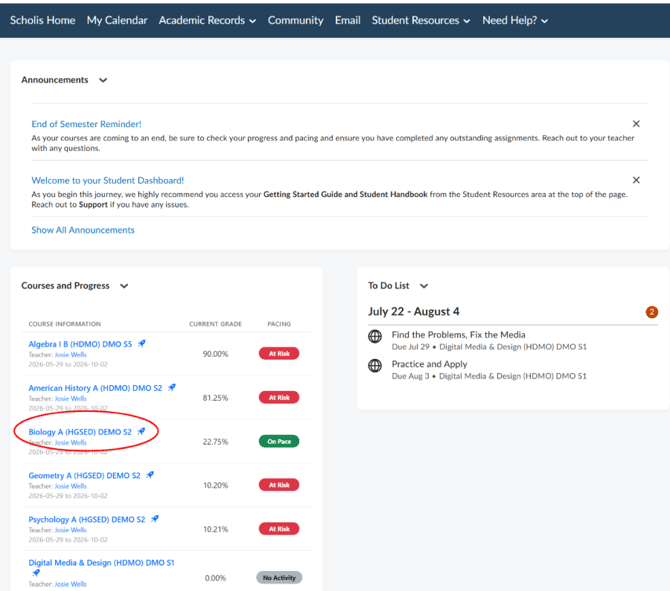Expand Academic Records dropdown menu

pos(207,20)
